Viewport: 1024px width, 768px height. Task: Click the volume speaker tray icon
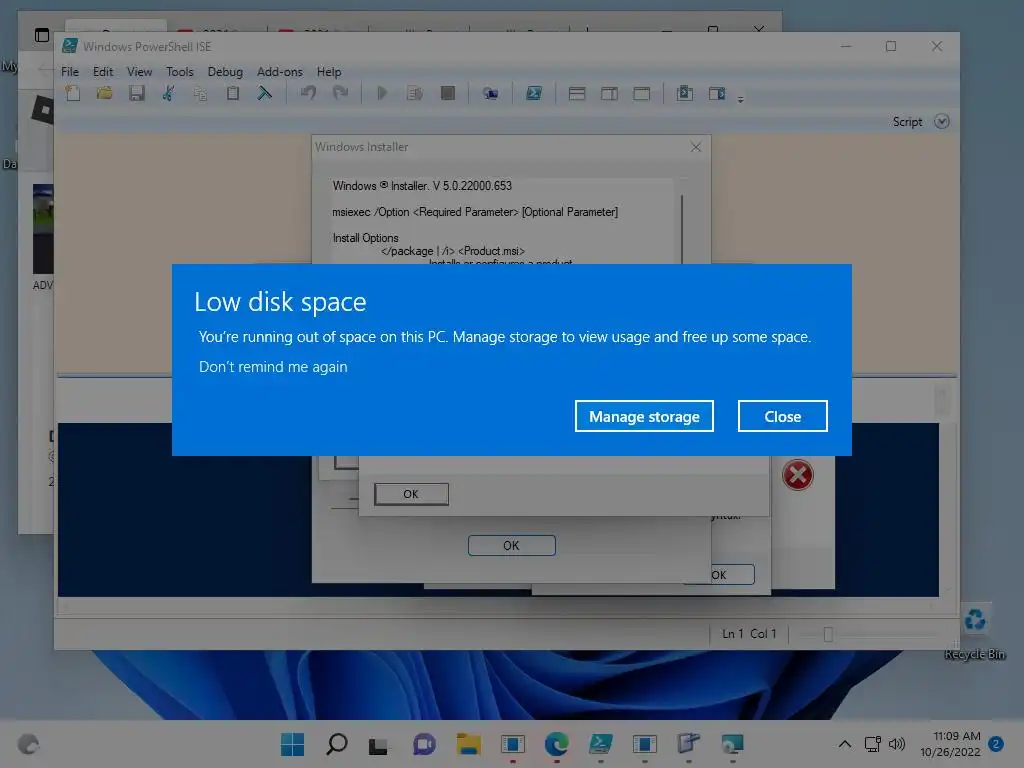tap(897, 744)
